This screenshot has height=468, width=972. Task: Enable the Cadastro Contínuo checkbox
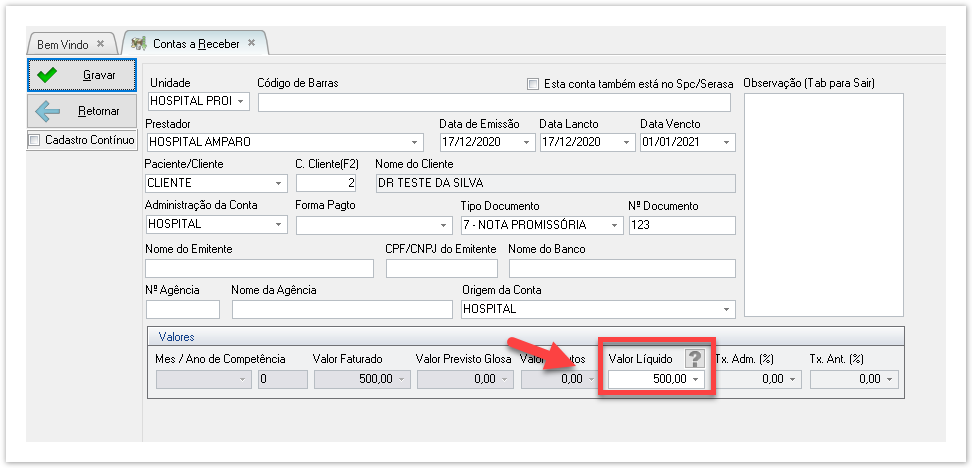(x=35, y=140)
